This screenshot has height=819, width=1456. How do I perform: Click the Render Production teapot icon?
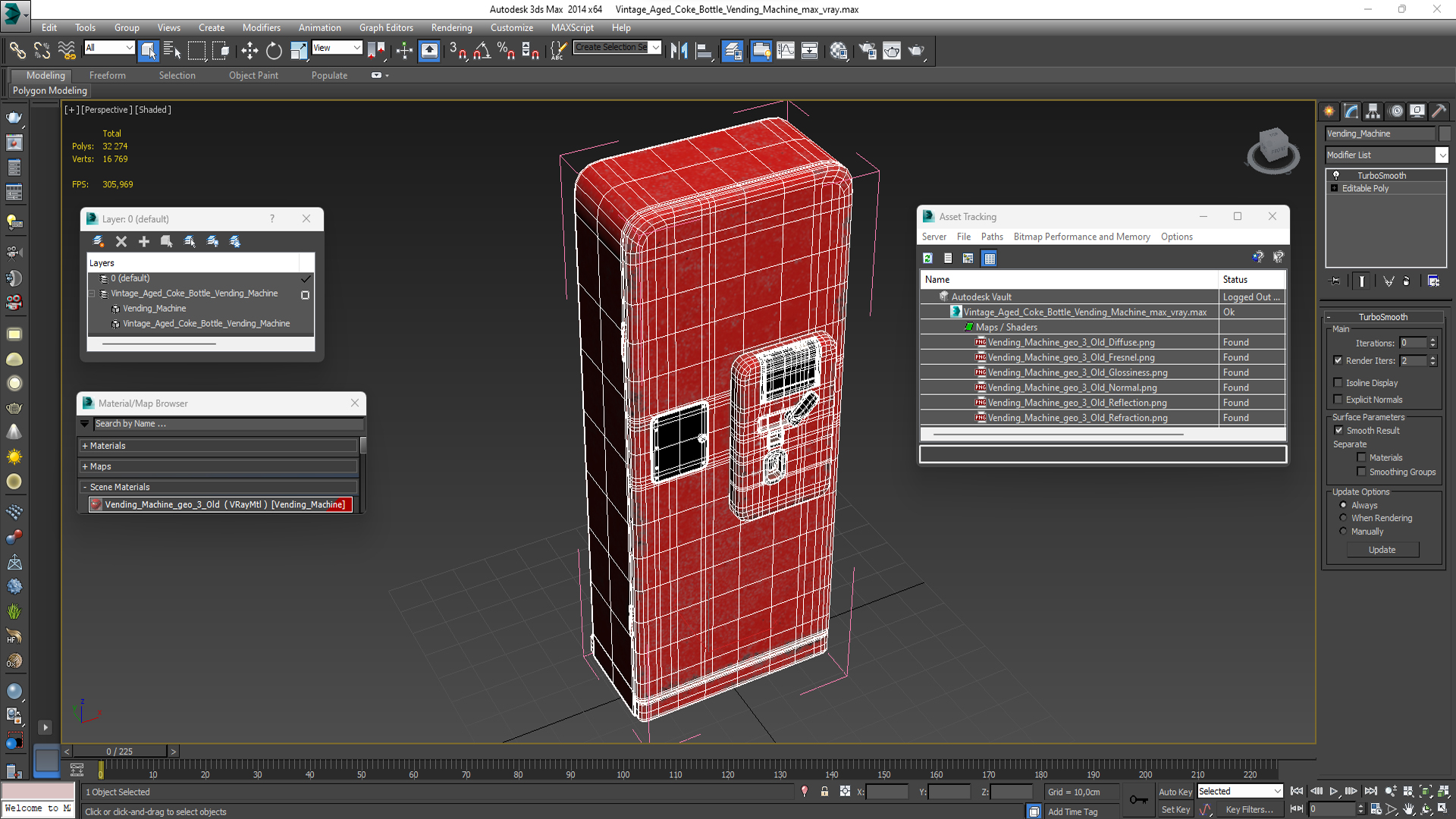pos(917,51)
